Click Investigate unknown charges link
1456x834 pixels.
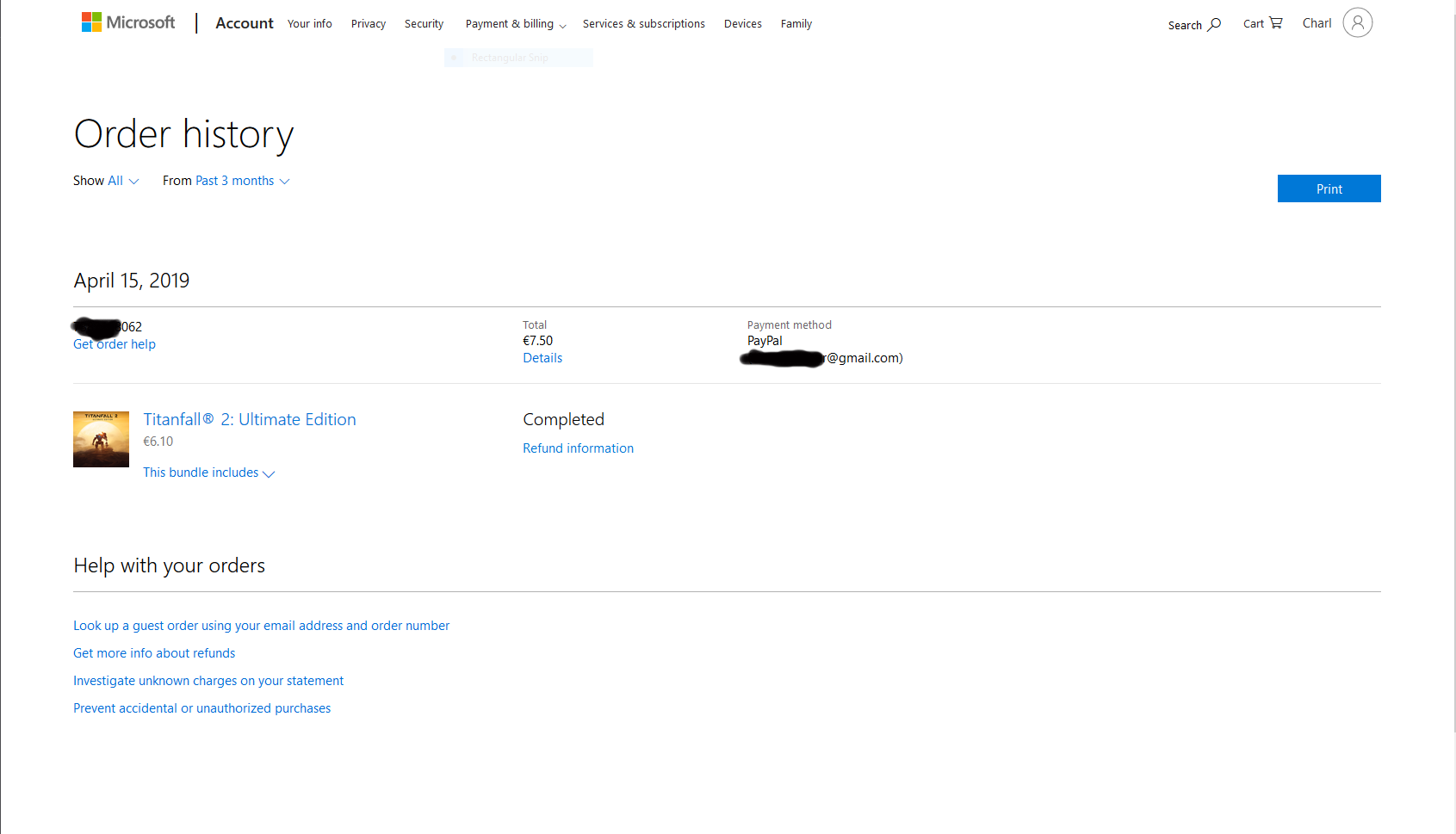[x=208, y=681]
